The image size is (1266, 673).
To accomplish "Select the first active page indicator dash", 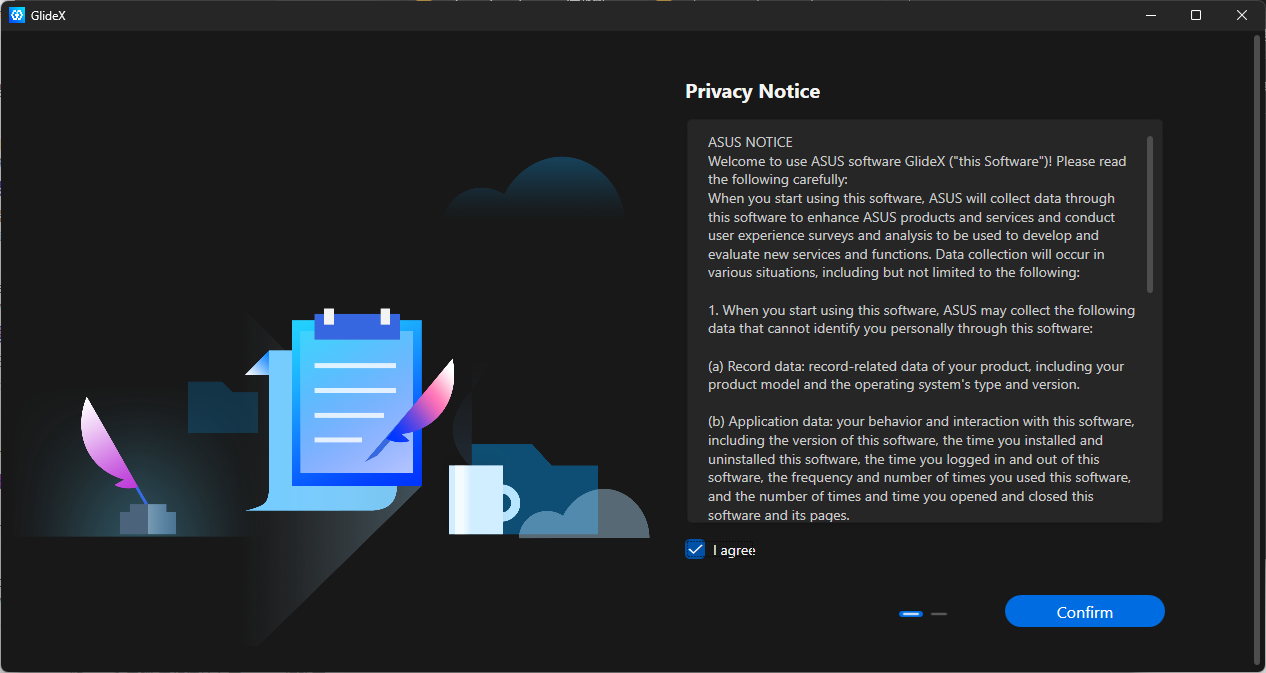I will click(910, 613).
